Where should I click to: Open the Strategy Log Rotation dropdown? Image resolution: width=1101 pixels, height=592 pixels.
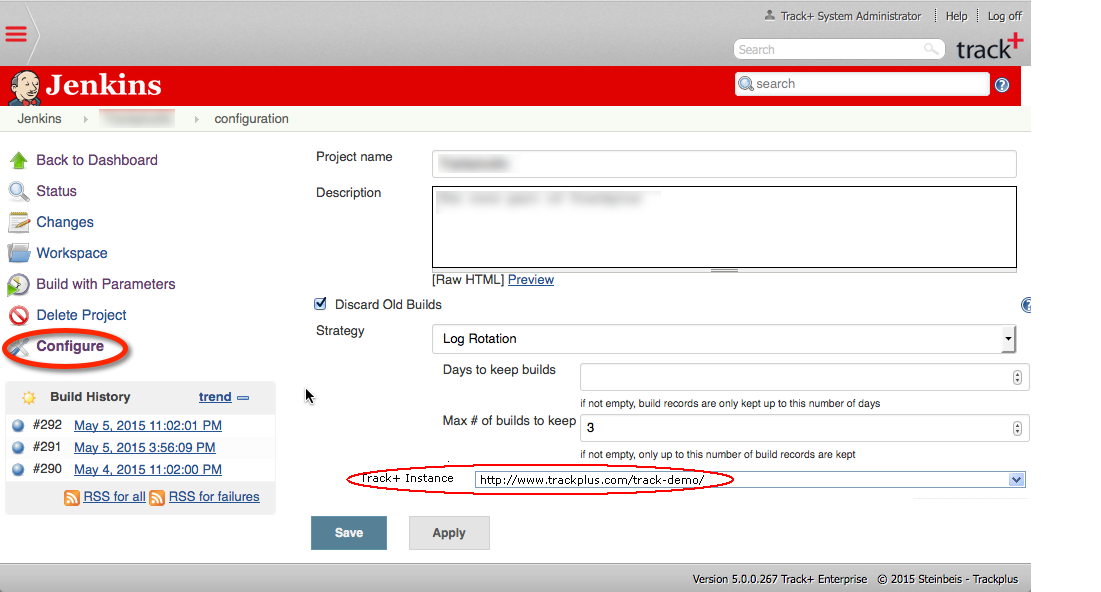1008,339
